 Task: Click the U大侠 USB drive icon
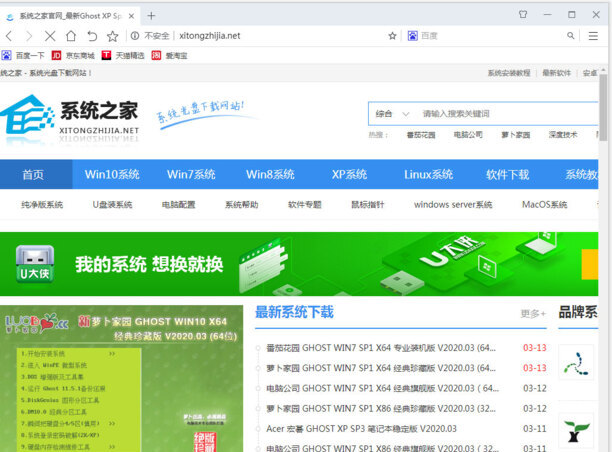[35, 263]
